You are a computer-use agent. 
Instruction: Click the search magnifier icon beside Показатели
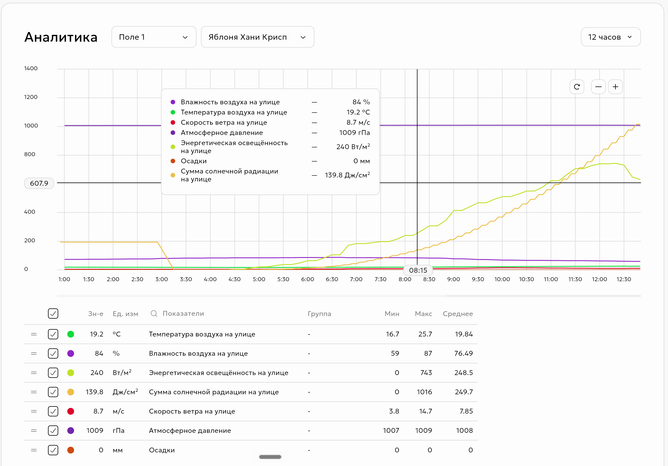pyautogui.click(x=154, y=314)
